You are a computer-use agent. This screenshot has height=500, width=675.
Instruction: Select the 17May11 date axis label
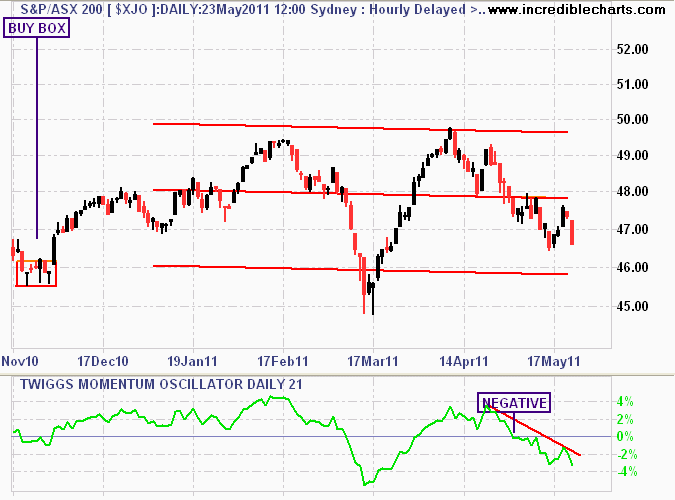(x=554, y=361)
